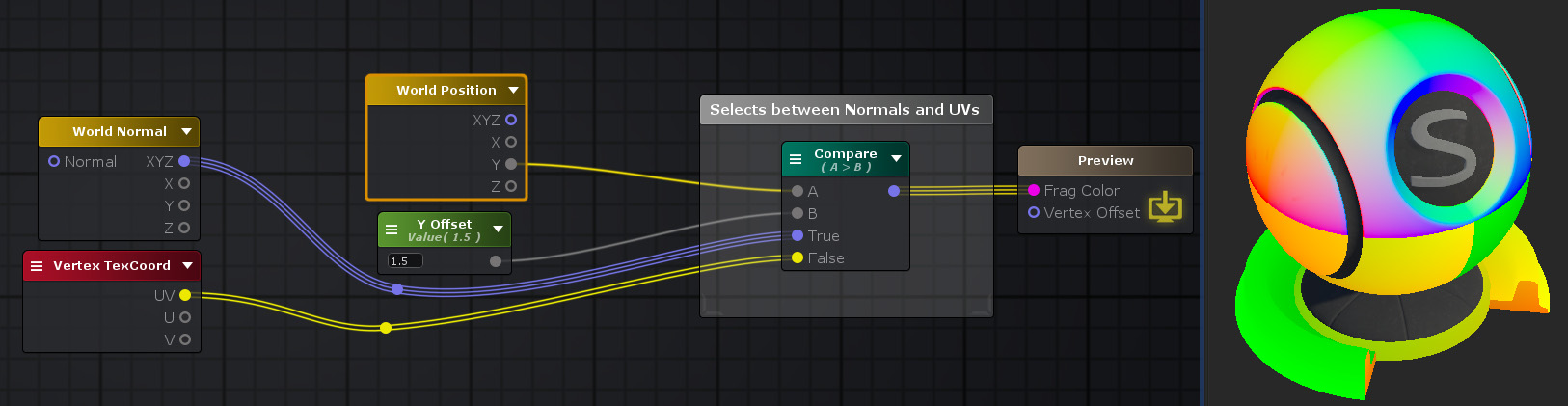The width and height of the screenshot is (1568, 406).
Task: Click the World Position Y output port
Action: pyautogui.click(x=511, y=164)
